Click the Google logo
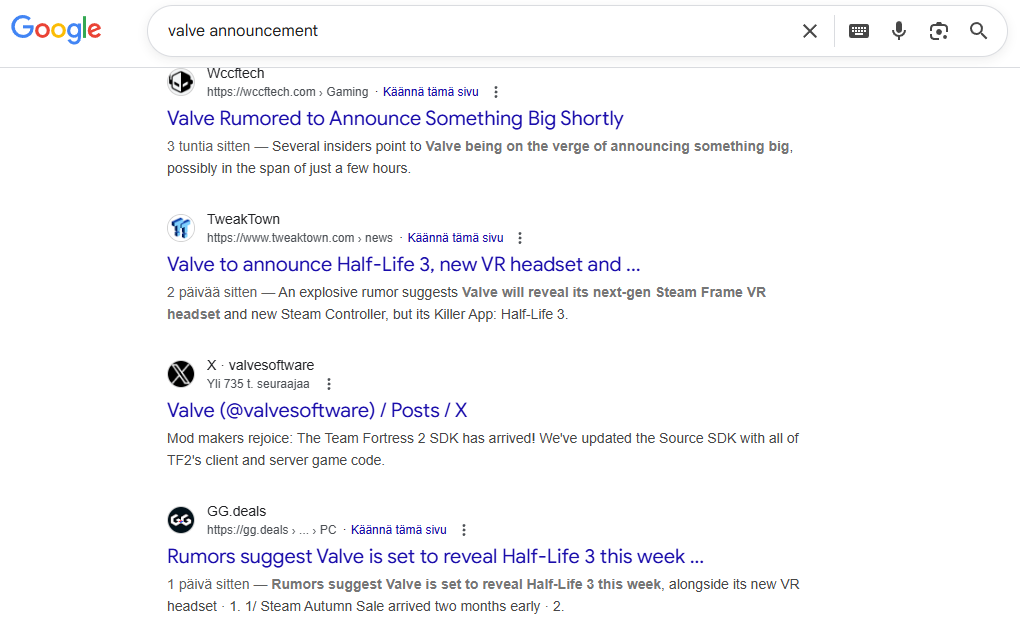The width and height of the screenshot is (1020, 630). point(56,30)
